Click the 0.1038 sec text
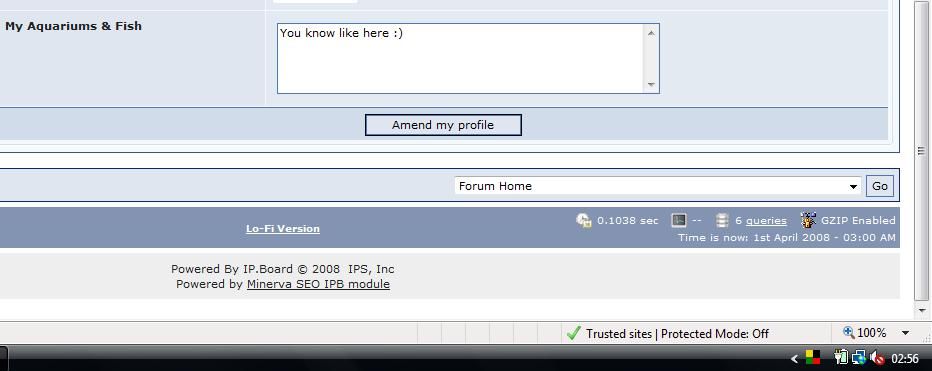 [628, 221]
